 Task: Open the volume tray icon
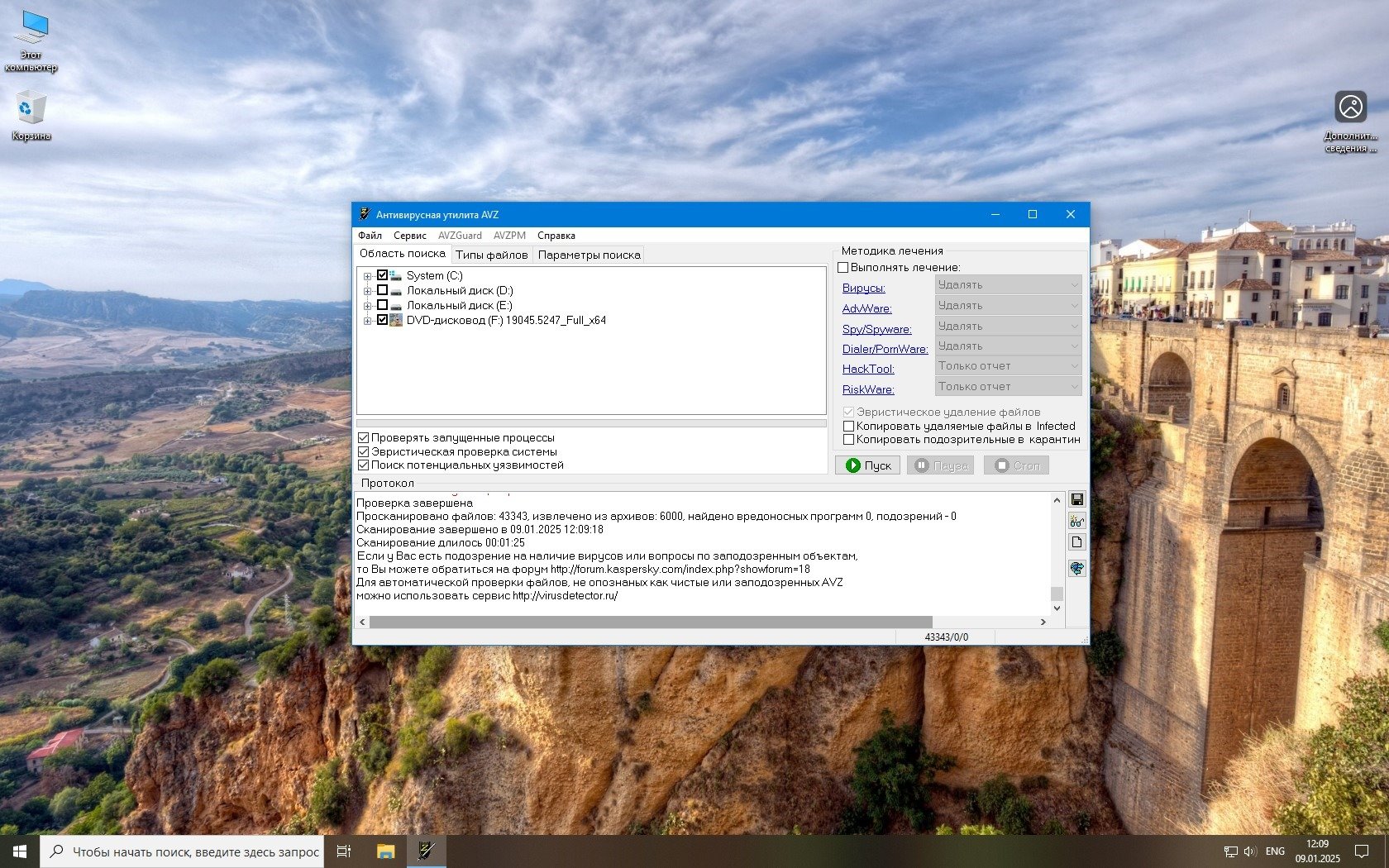click(x=1249, y=851)
